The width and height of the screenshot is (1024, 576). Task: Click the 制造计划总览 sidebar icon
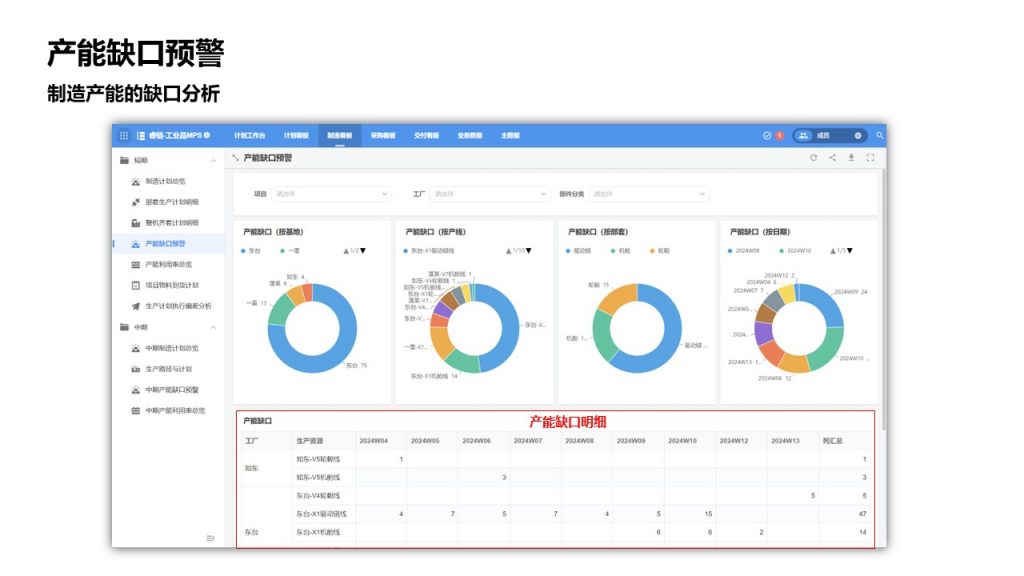point(135,182)
